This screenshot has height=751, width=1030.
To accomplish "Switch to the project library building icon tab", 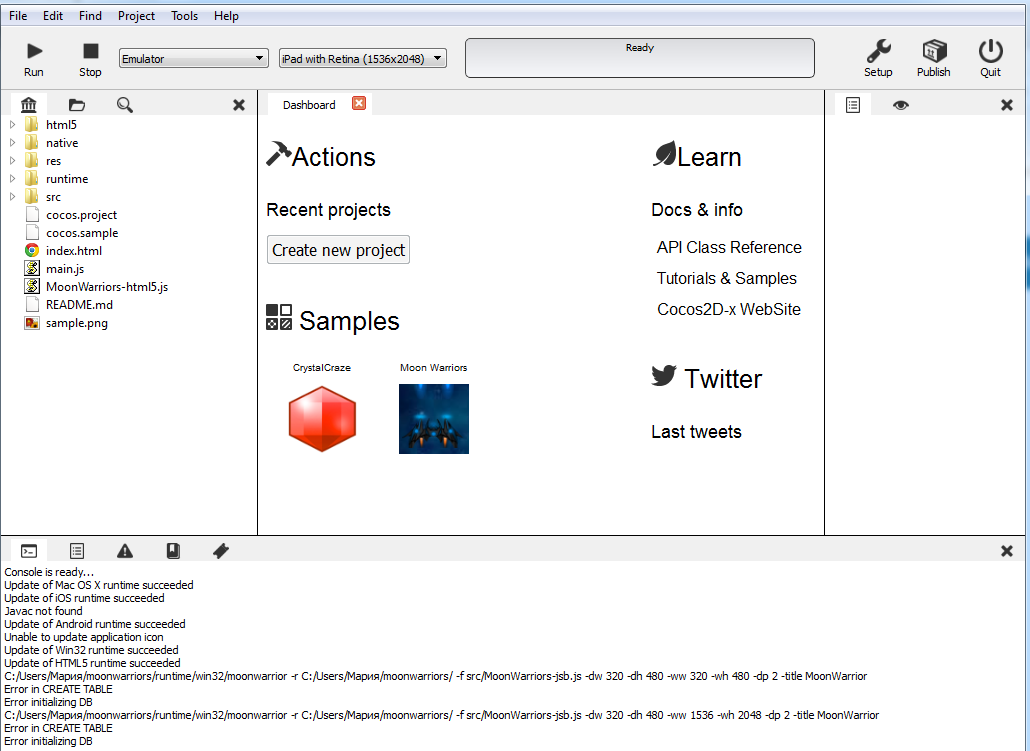I will point(29,104).
